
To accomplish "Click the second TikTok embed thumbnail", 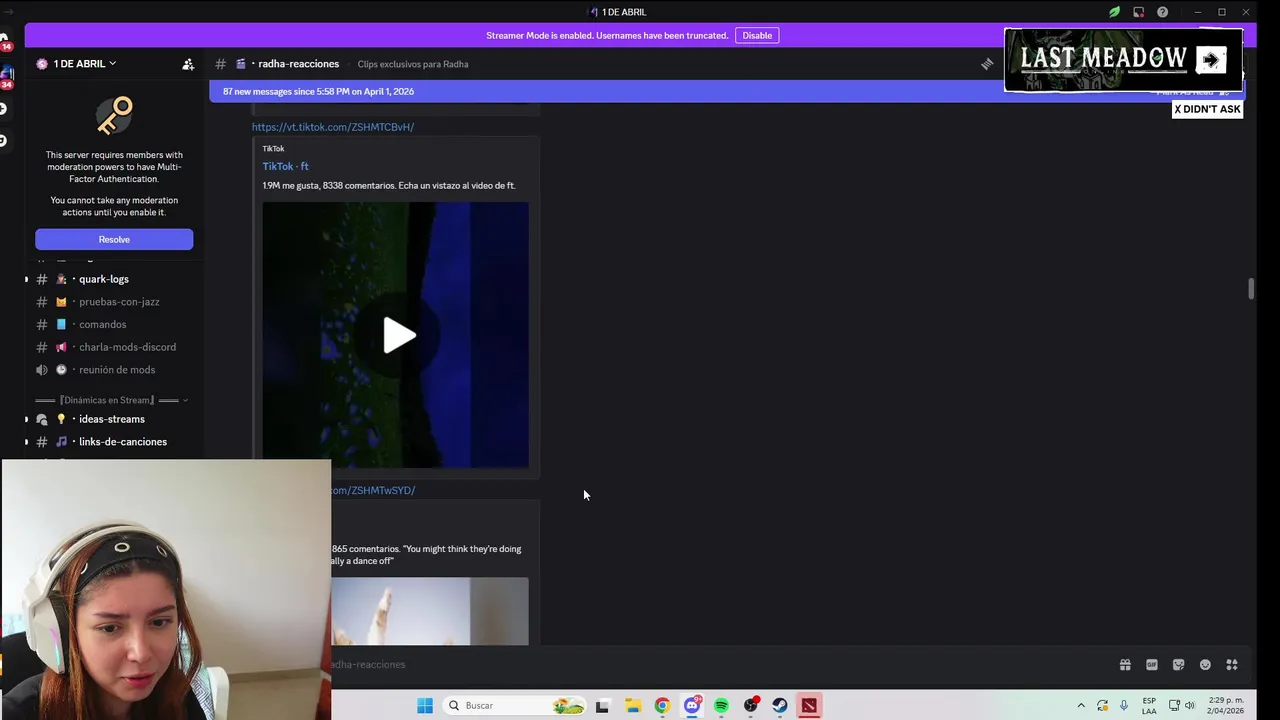I will [430, 612].
